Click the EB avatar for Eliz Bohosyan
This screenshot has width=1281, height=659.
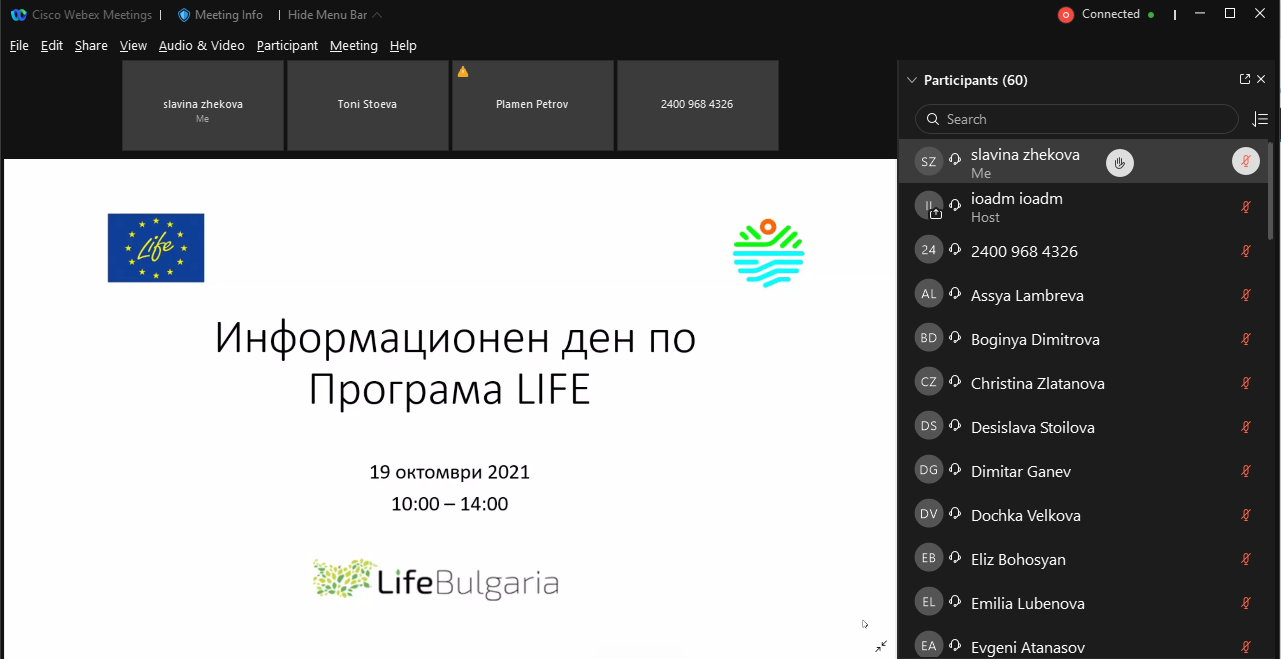[x=929, y=558]
